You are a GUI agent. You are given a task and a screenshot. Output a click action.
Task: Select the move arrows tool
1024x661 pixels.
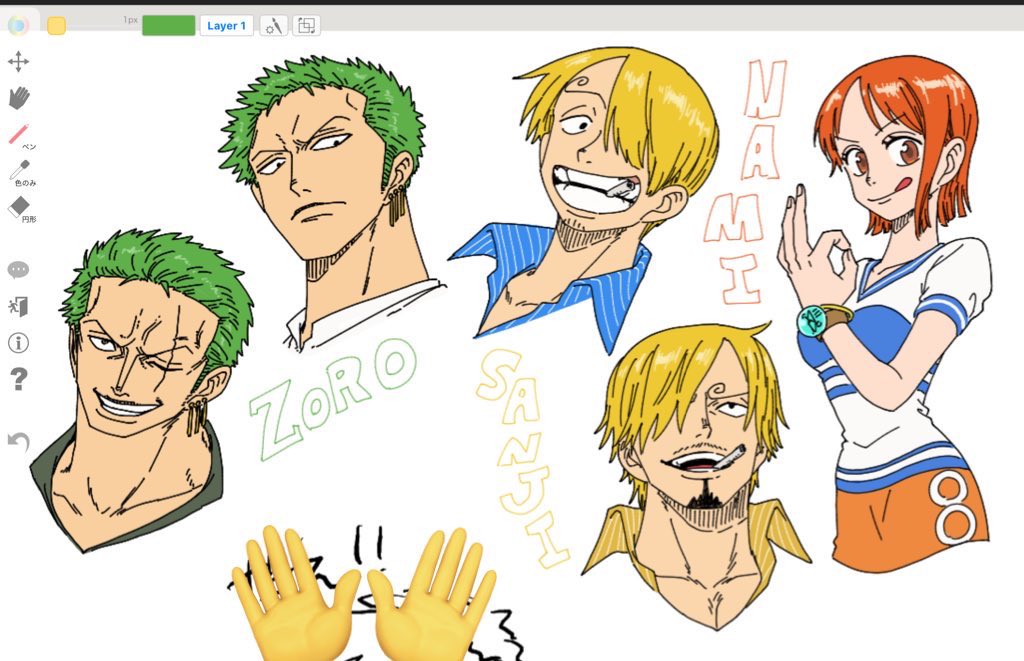pos(18,61)
